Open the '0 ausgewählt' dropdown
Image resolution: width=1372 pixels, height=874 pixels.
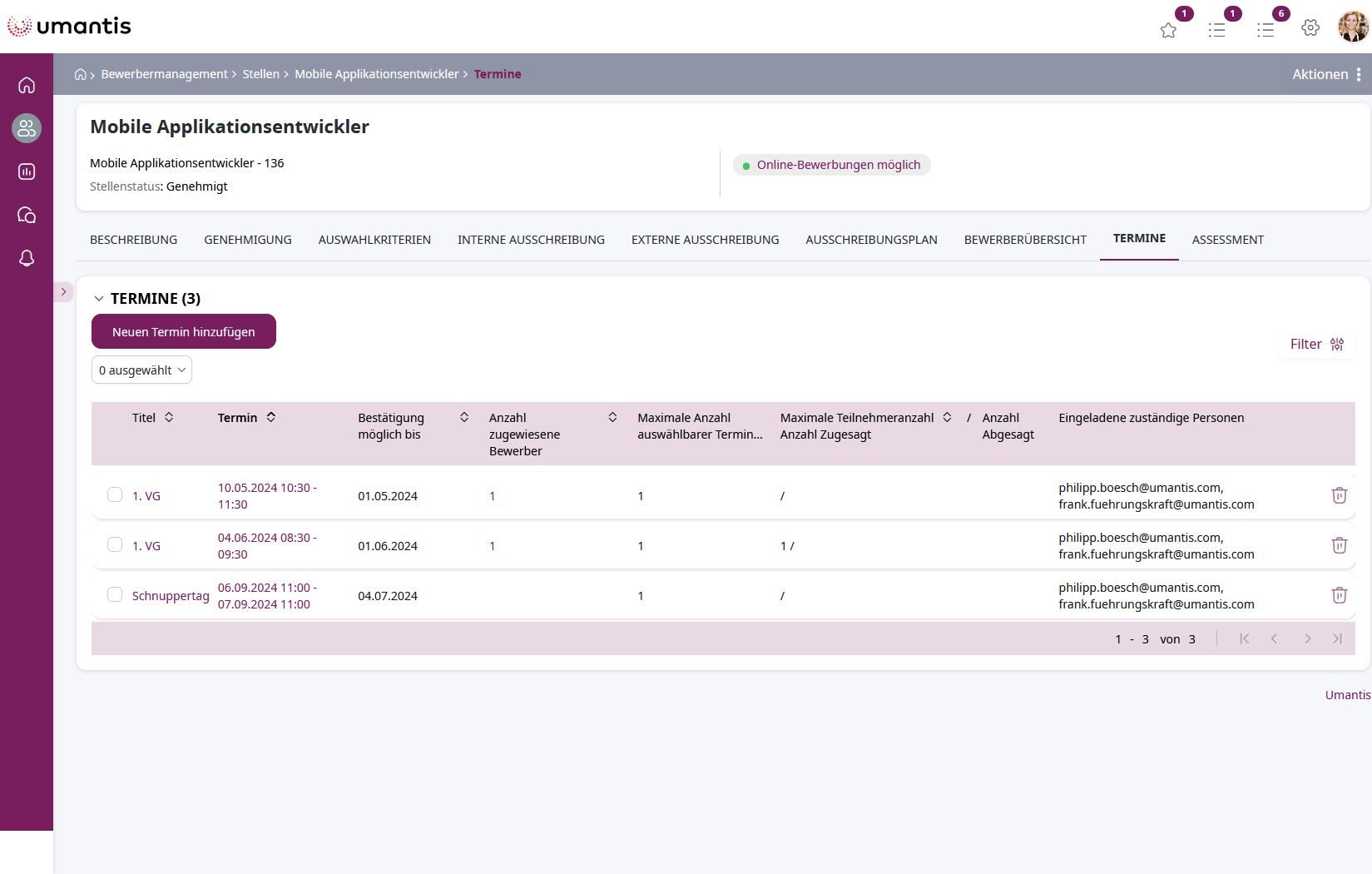point(141,370)
